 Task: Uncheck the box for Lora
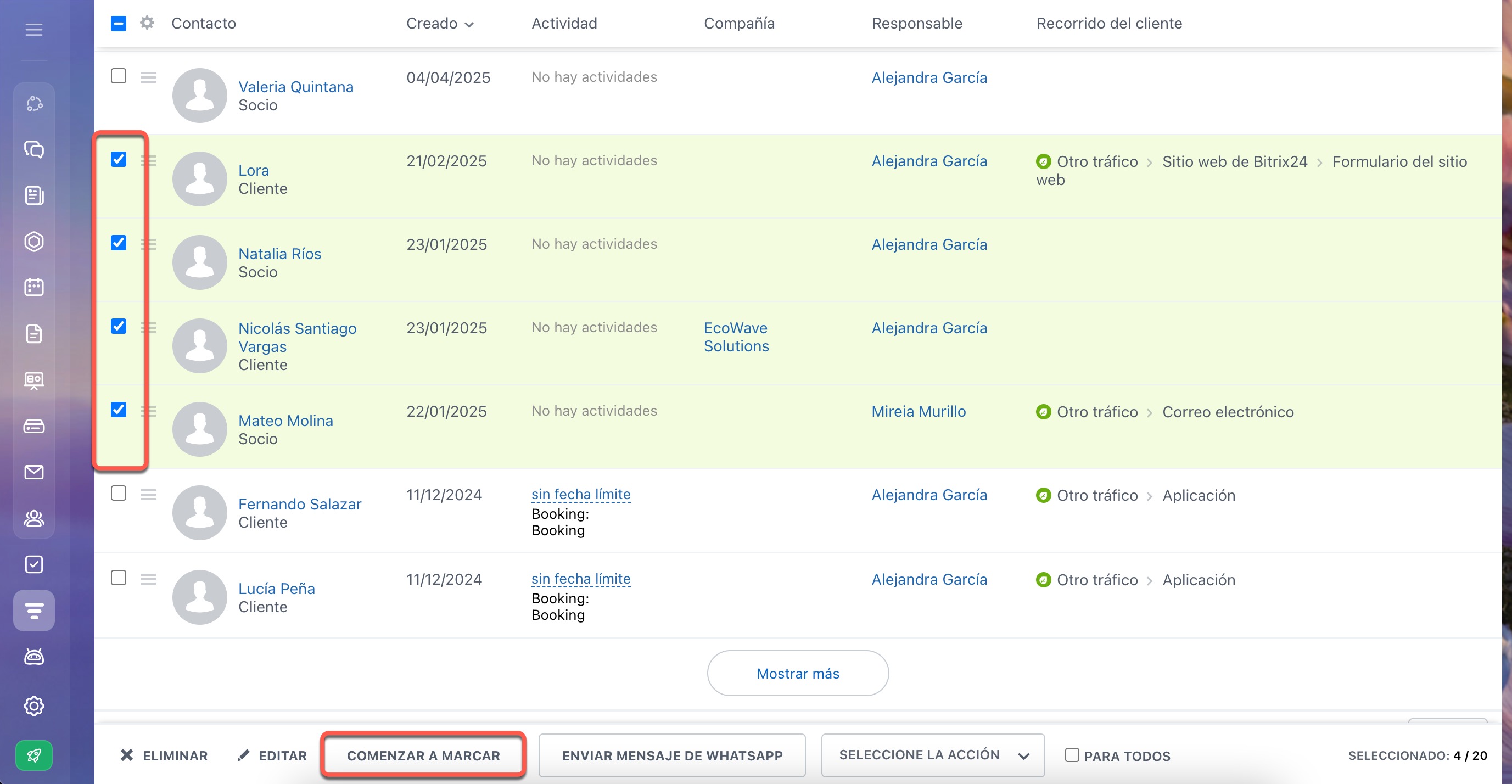[x=119, y=159]
